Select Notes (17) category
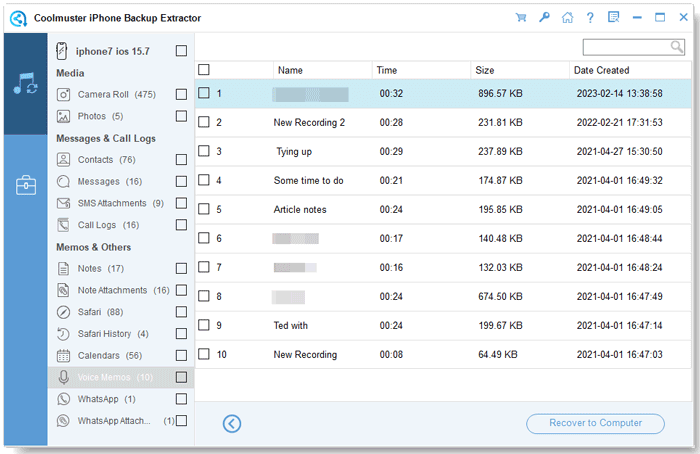 pyautogui.click(x=101, y=268)
